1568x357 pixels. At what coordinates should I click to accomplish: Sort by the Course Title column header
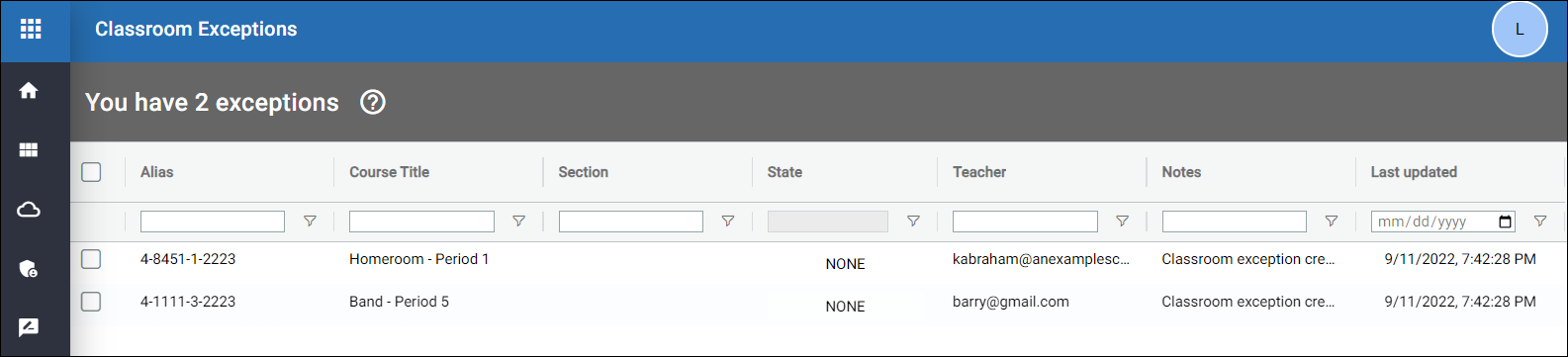pyautogui.click(x=390, y=172)
